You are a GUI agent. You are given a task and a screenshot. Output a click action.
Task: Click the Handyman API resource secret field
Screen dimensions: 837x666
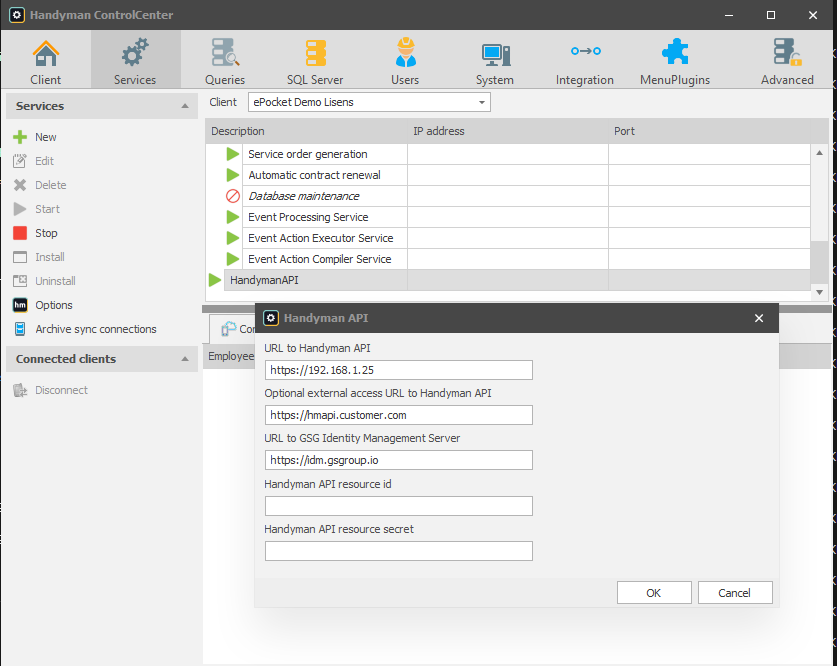tap(399, 551)
